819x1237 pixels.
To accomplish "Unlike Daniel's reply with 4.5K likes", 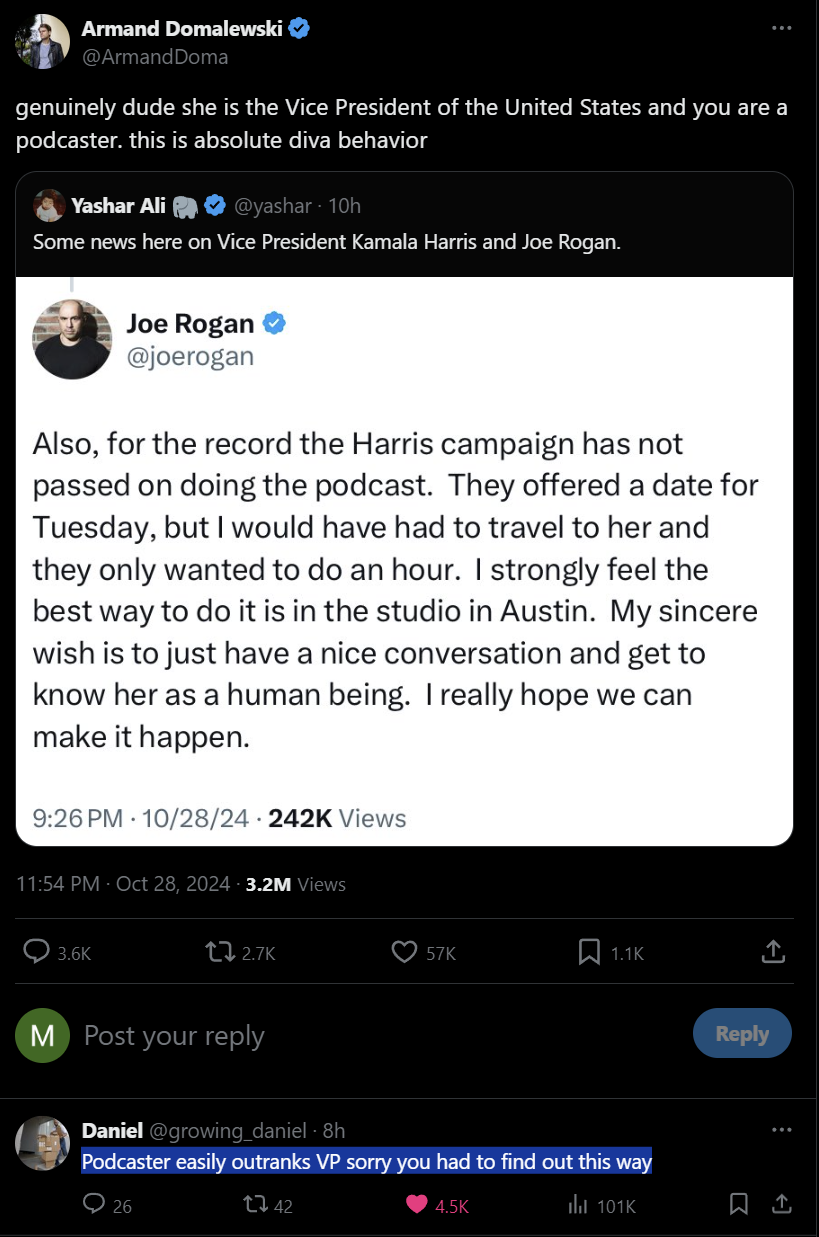I will coord(438,1205).
